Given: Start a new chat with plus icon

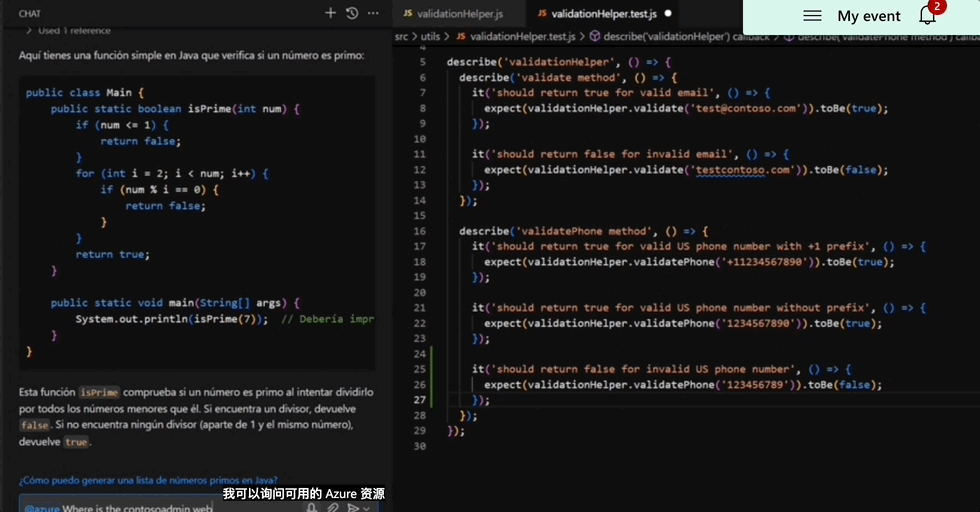Looking at the screenshot, I should (x=331, y=13).
